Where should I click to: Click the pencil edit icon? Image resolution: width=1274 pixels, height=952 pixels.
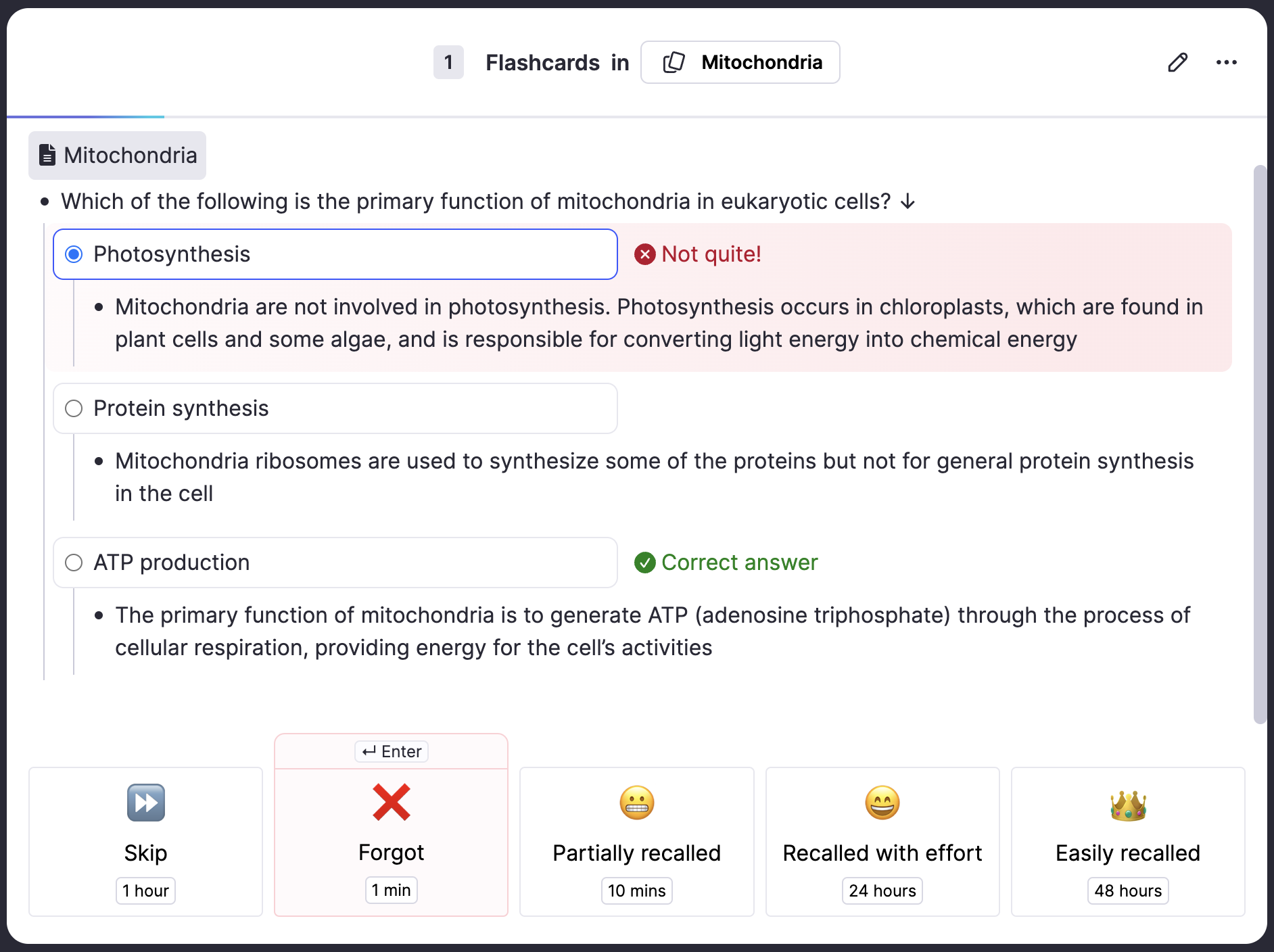pyautogui.click(x=1177, y=62)
